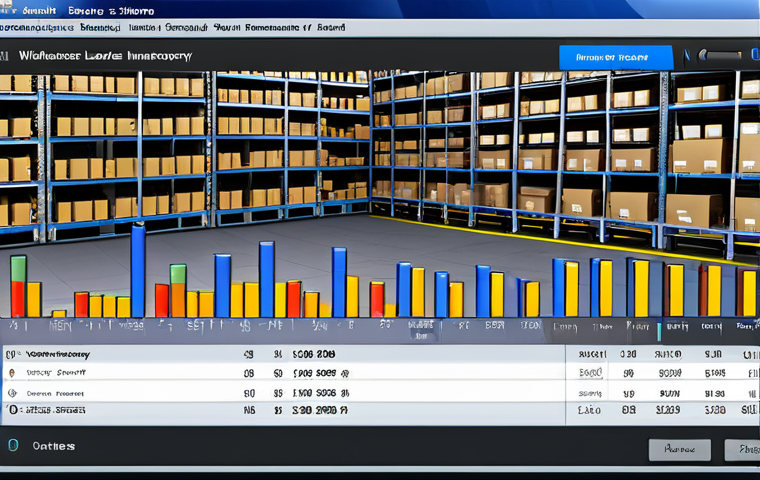Click the blue icon at the header's right edge

click(x=754, y=57)
